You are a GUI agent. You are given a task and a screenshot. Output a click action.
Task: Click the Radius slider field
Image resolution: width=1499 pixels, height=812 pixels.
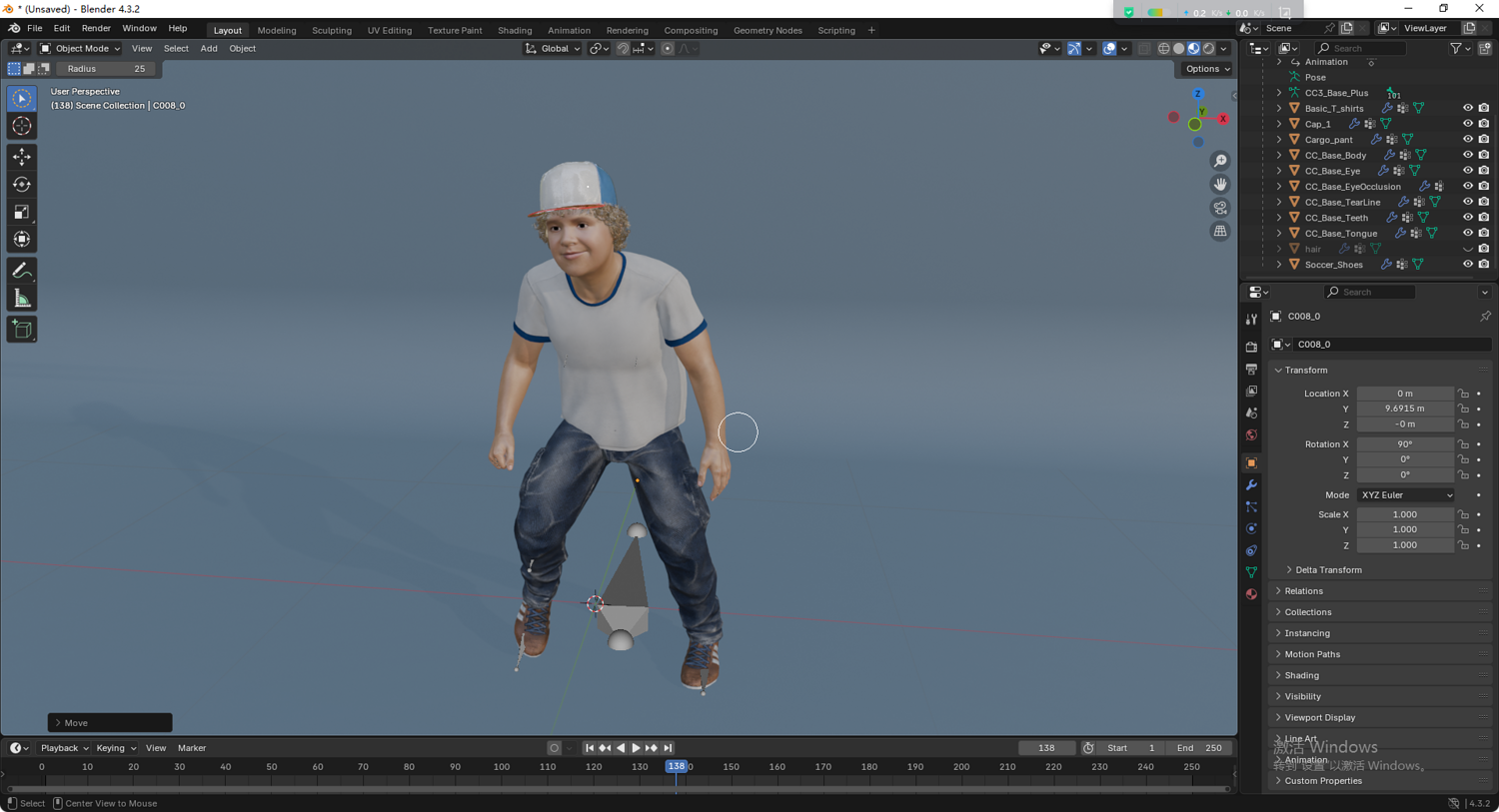[106, 69]
